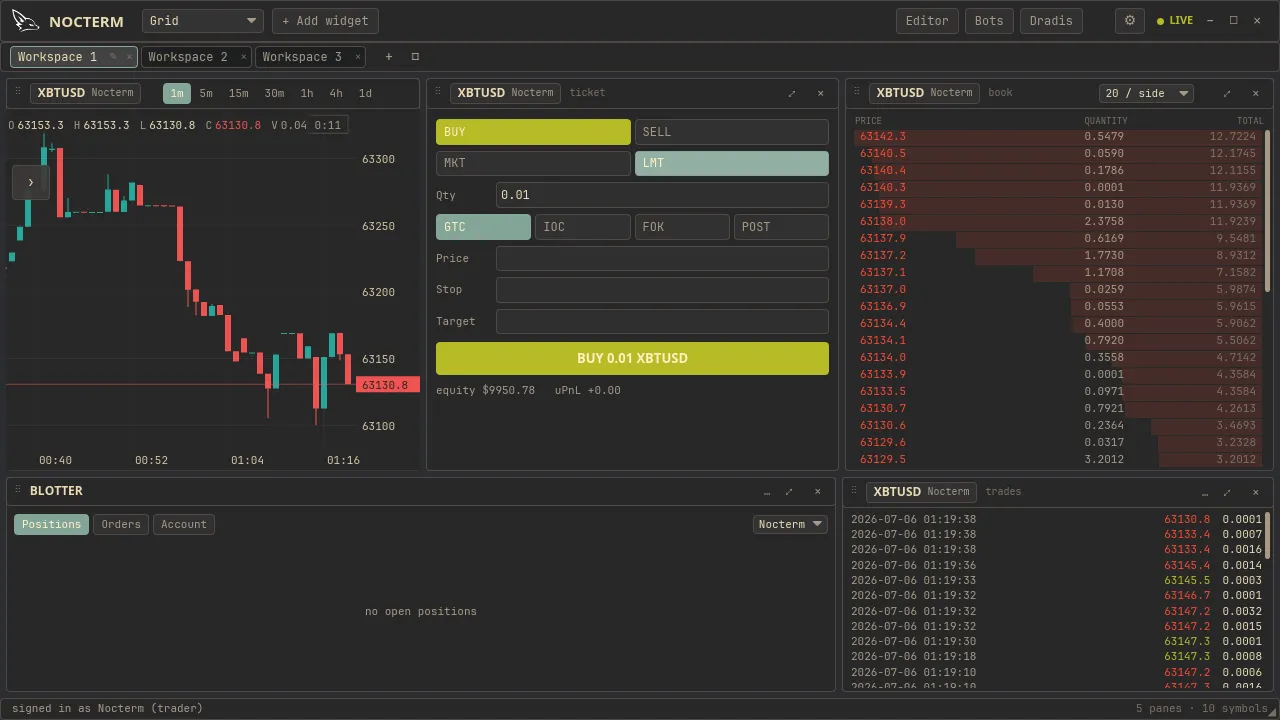Close the ticket panel
Viewport: 1280px width, 720px height.
[x=821, y=93]
